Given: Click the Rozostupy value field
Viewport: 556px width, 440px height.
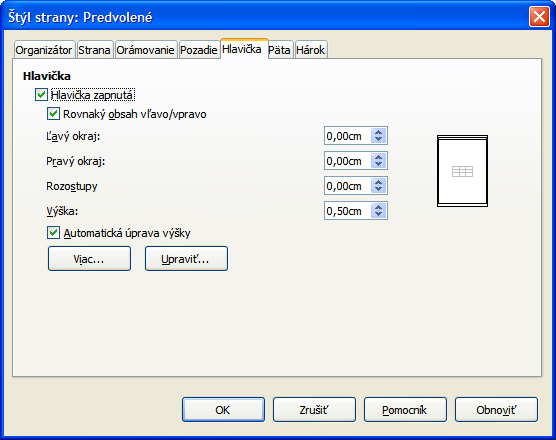Looking at the screenshot, I should click(x=348, y=186).
